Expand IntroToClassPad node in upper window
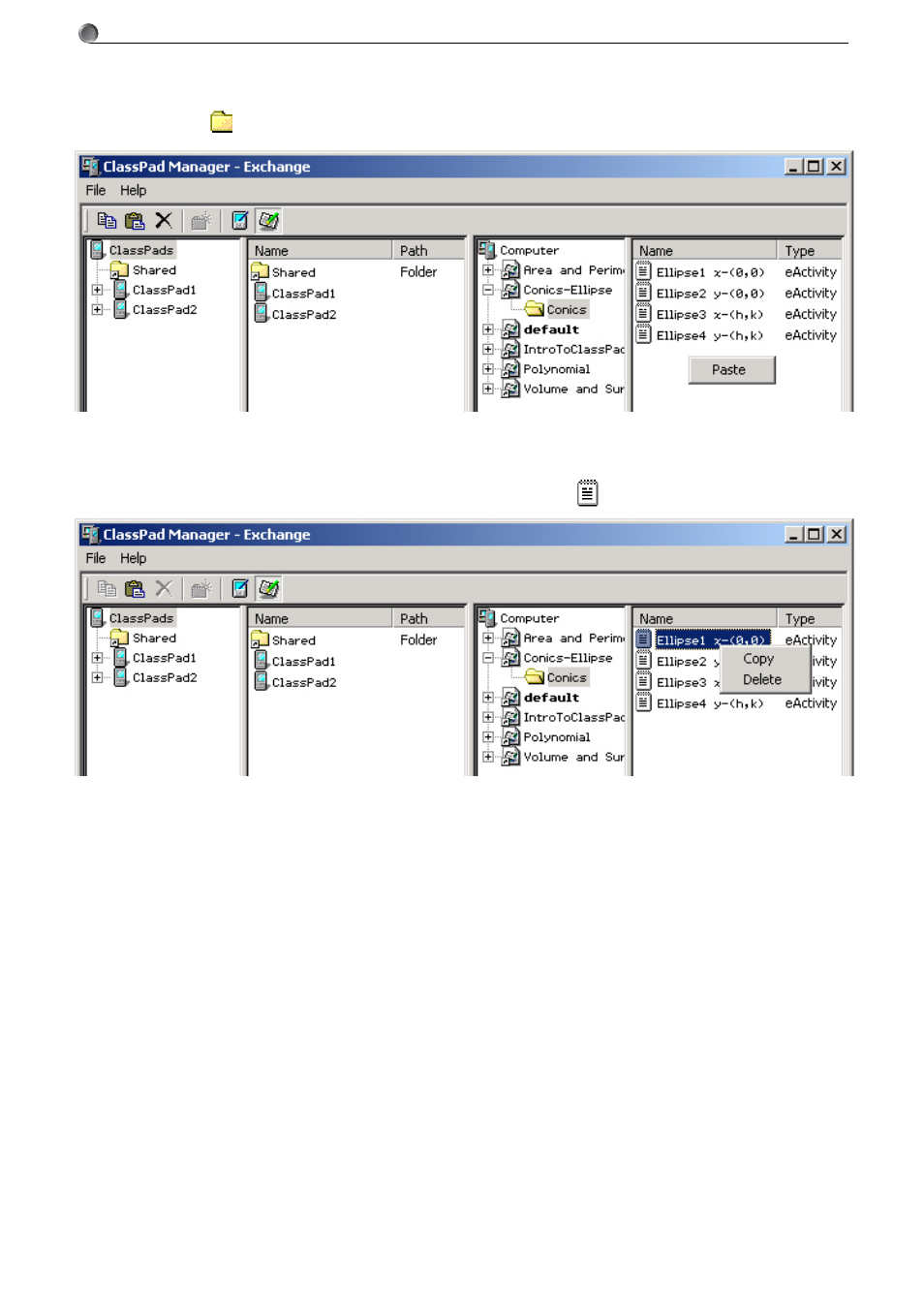 click(488, 350)
